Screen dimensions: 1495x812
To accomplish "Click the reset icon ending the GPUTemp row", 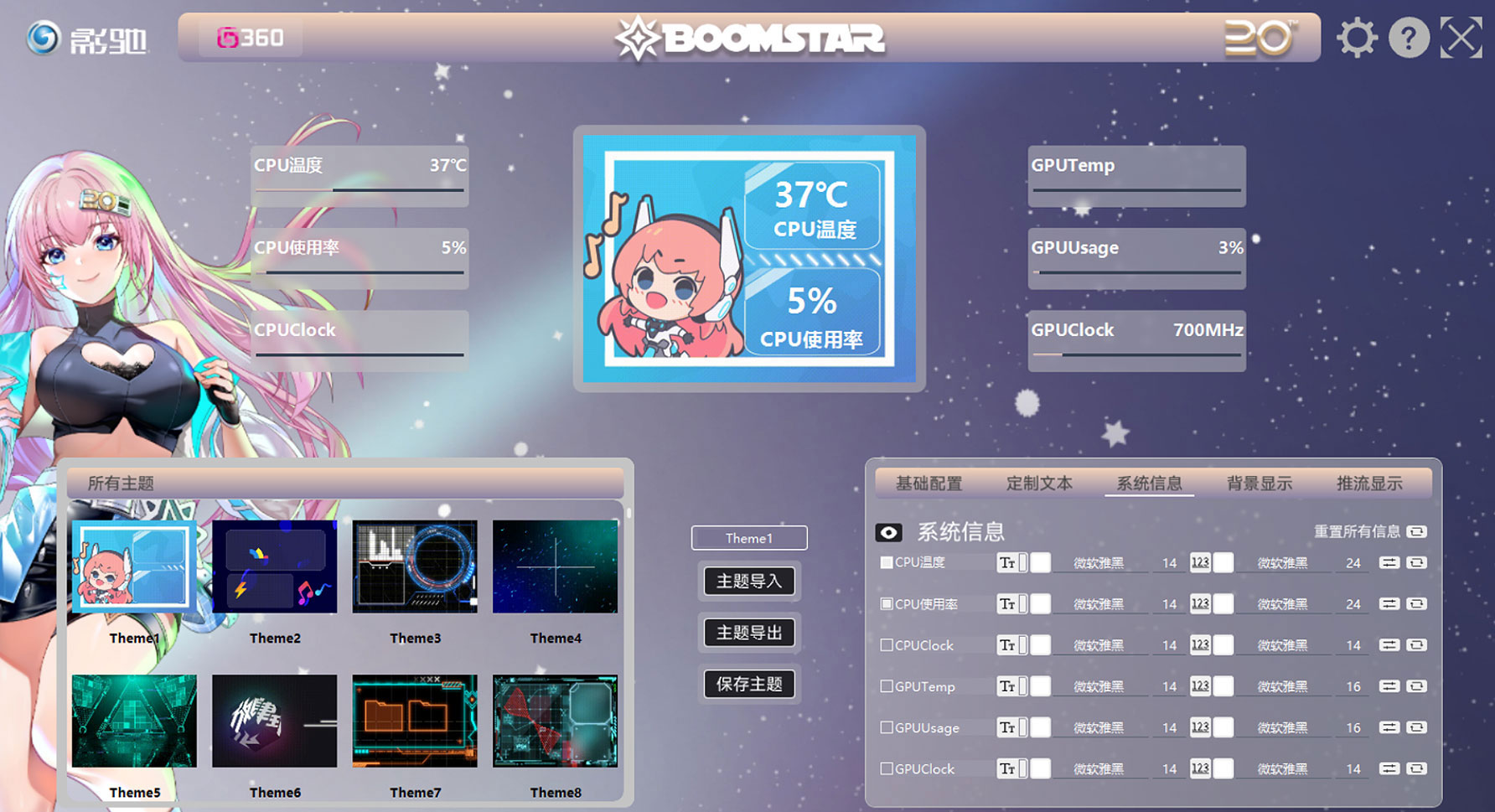I will tap(1417, 686).
